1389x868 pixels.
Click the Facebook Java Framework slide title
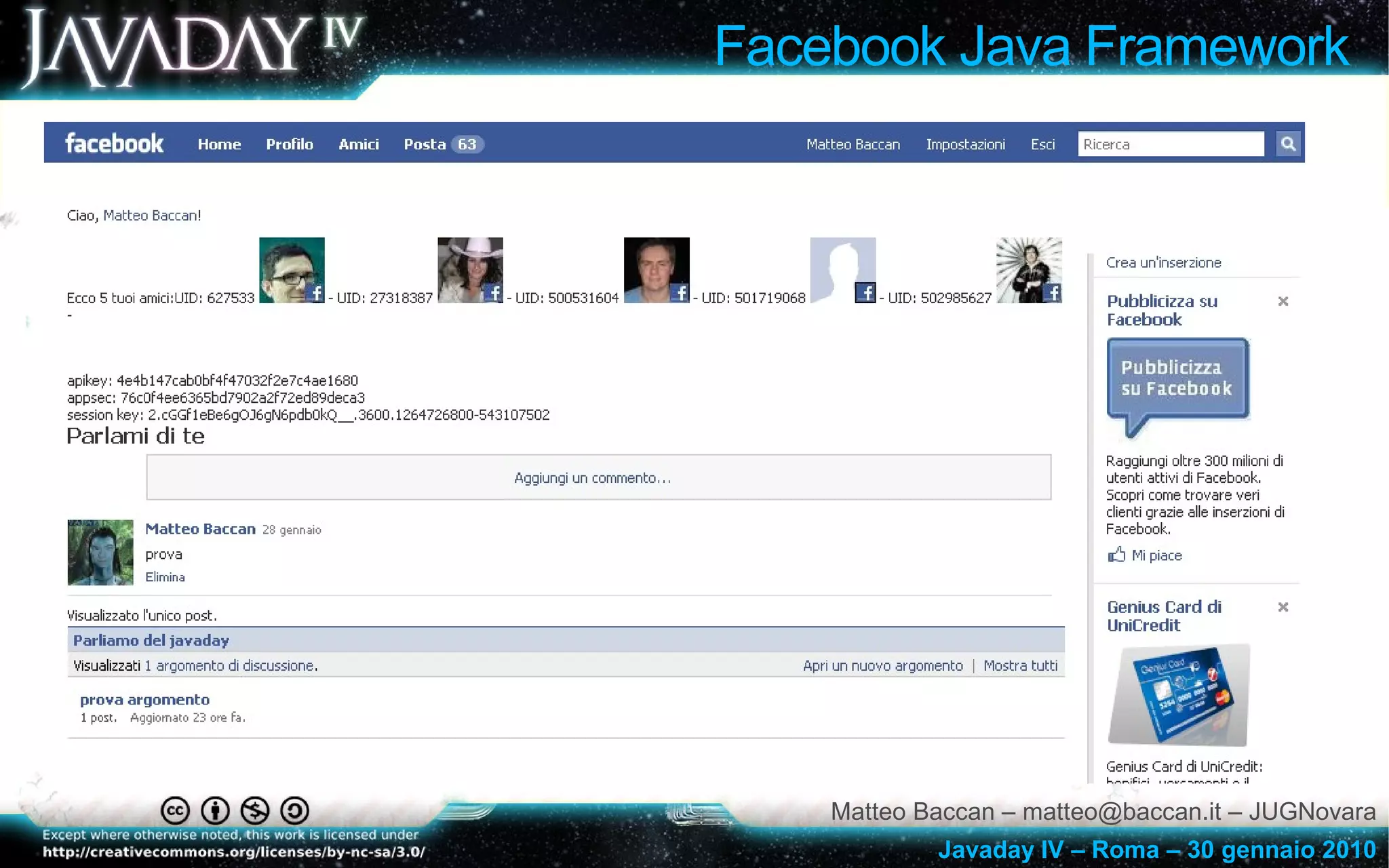(x=1032, y=46)
